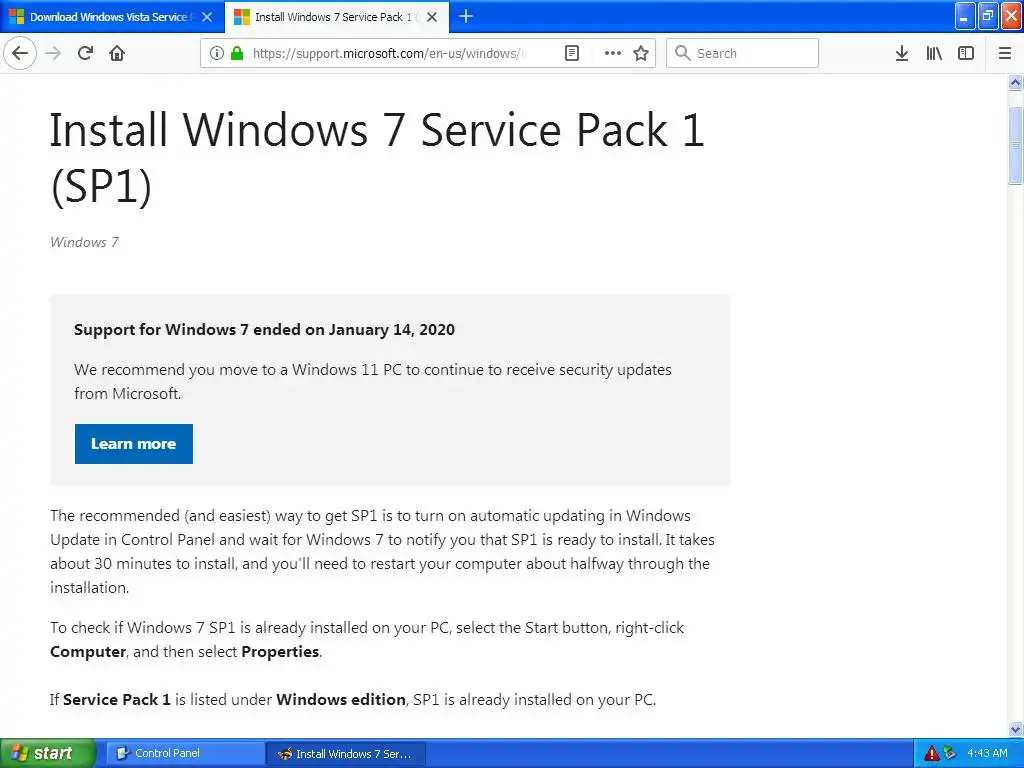The width and height of the screenshot is (1024, 768).
Task: Minimize the Firefox window
Action: pos(965,17)
